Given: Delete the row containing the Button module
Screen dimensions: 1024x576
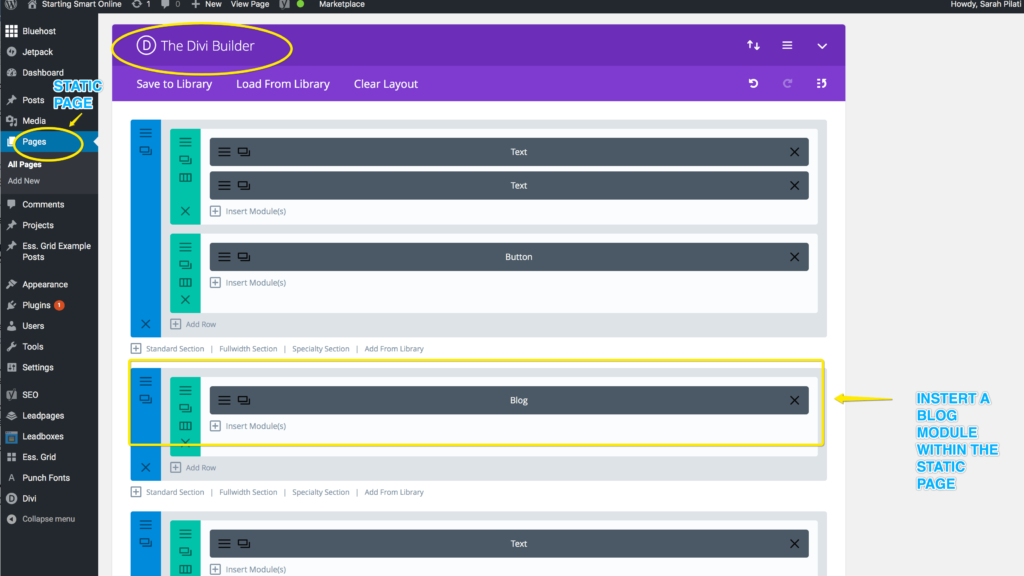Looking at the screenshot, I should (185, 300).
